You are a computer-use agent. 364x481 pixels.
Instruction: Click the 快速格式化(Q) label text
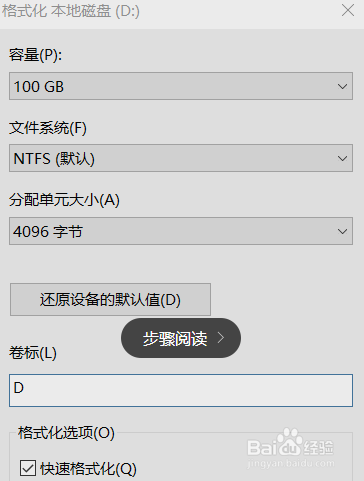coord(88,469)
